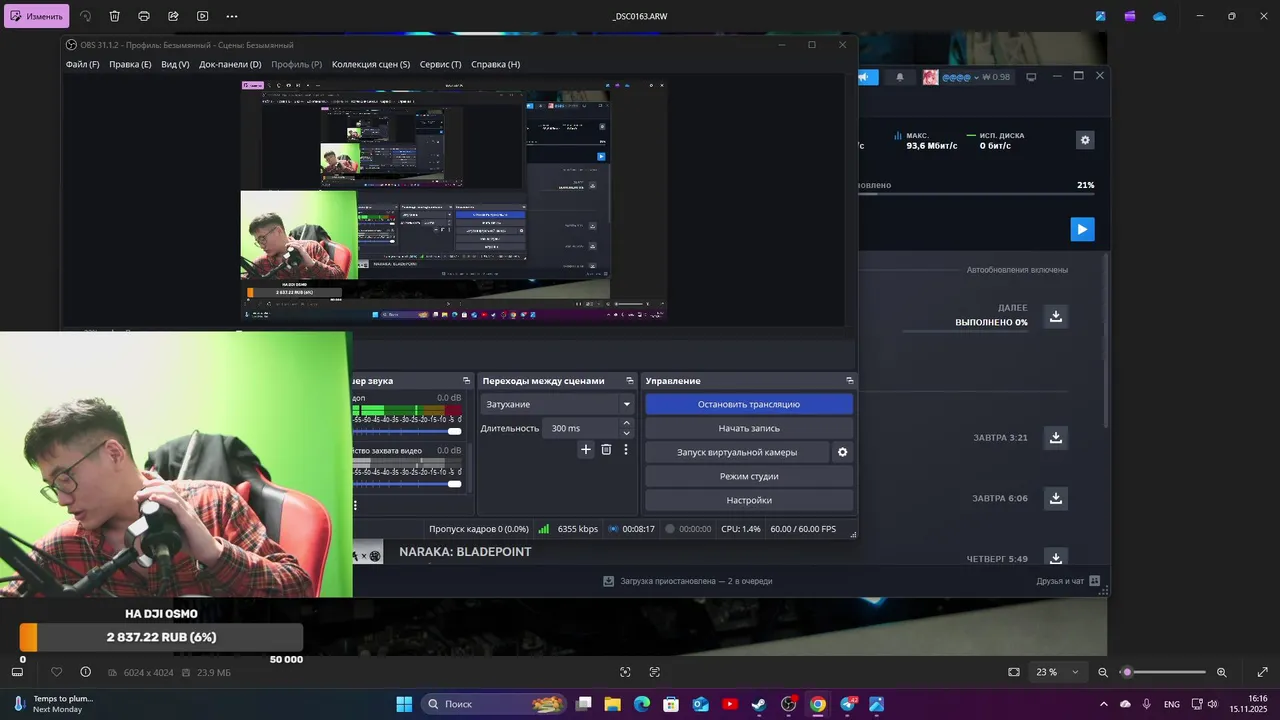Open the Steam downloads gear settings

(1085, 140)
